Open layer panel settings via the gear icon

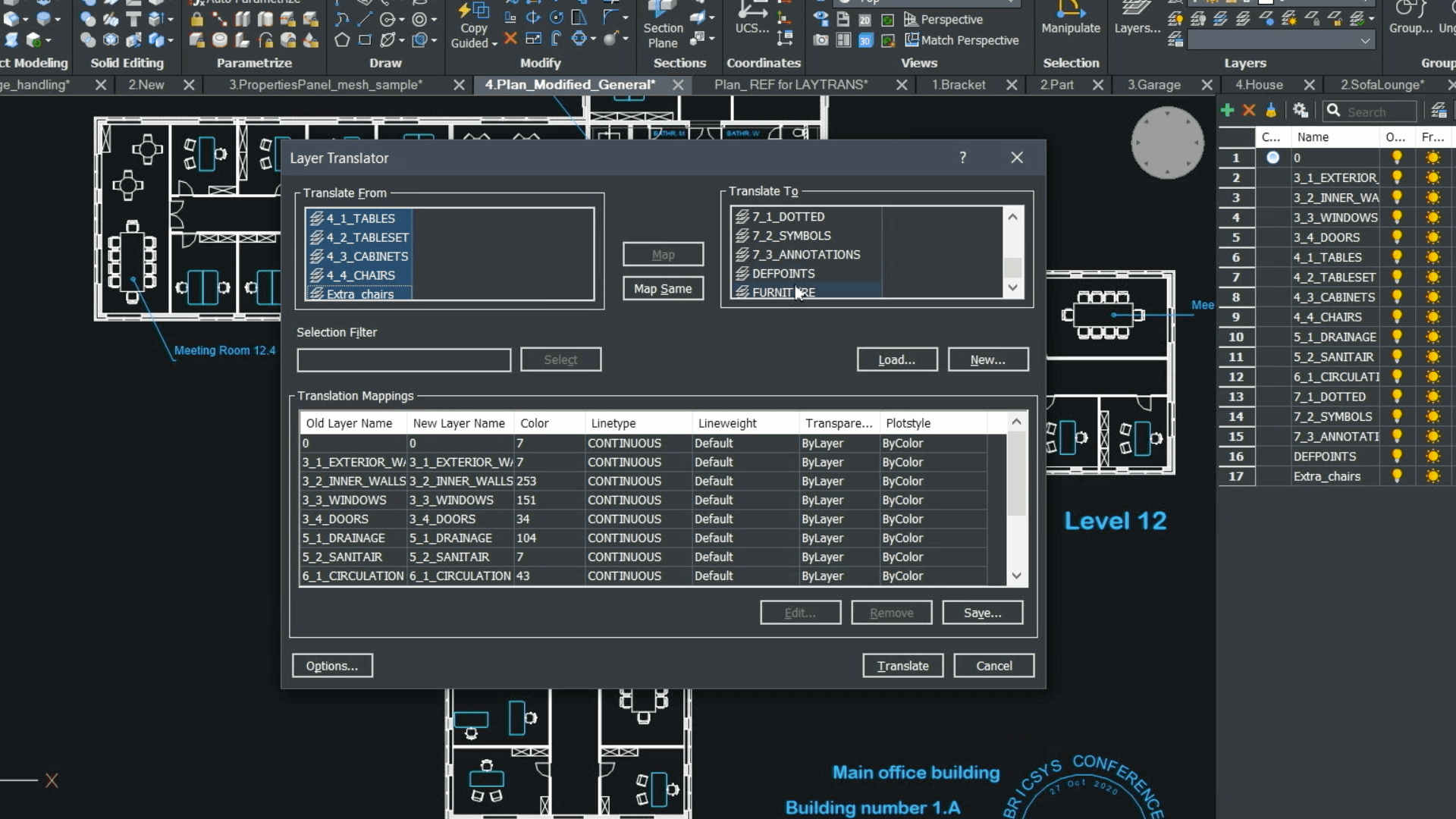[1300, 111]
